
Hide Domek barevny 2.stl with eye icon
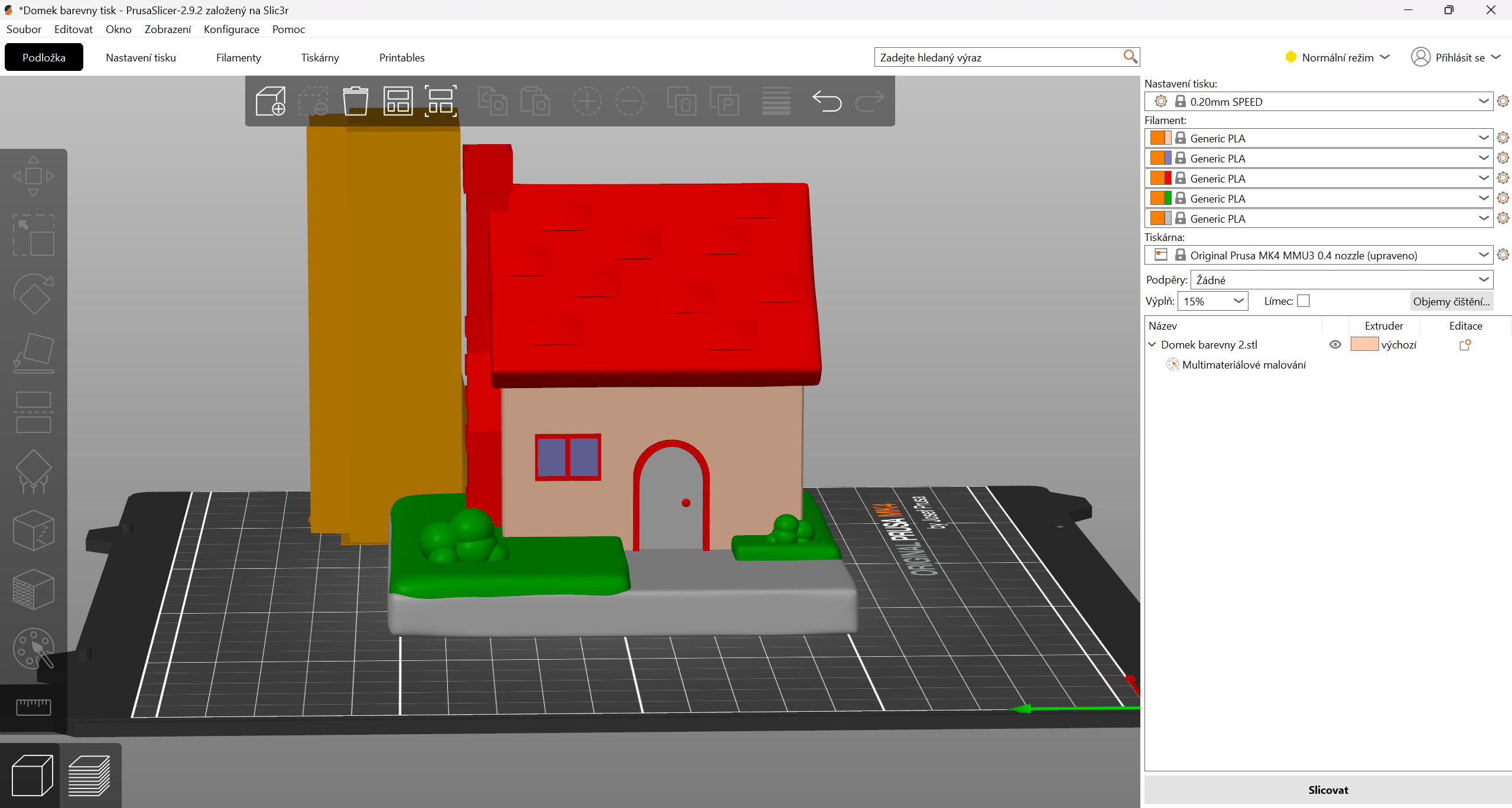point(1335,344)
